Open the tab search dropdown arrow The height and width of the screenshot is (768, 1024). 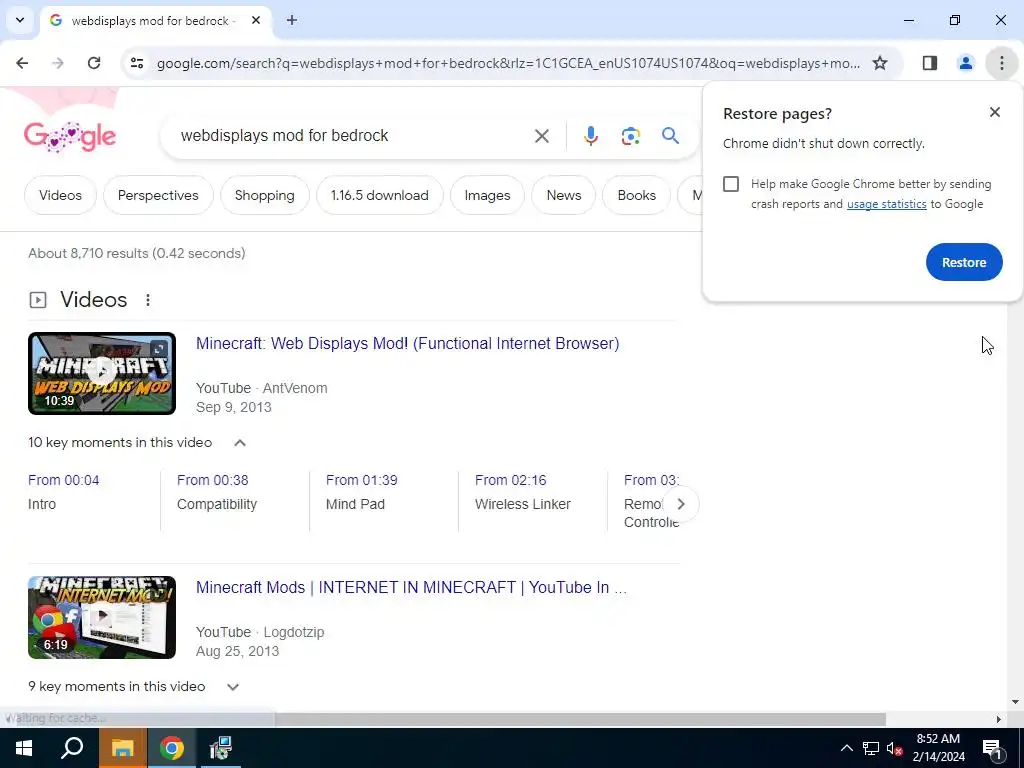[20, 20]
